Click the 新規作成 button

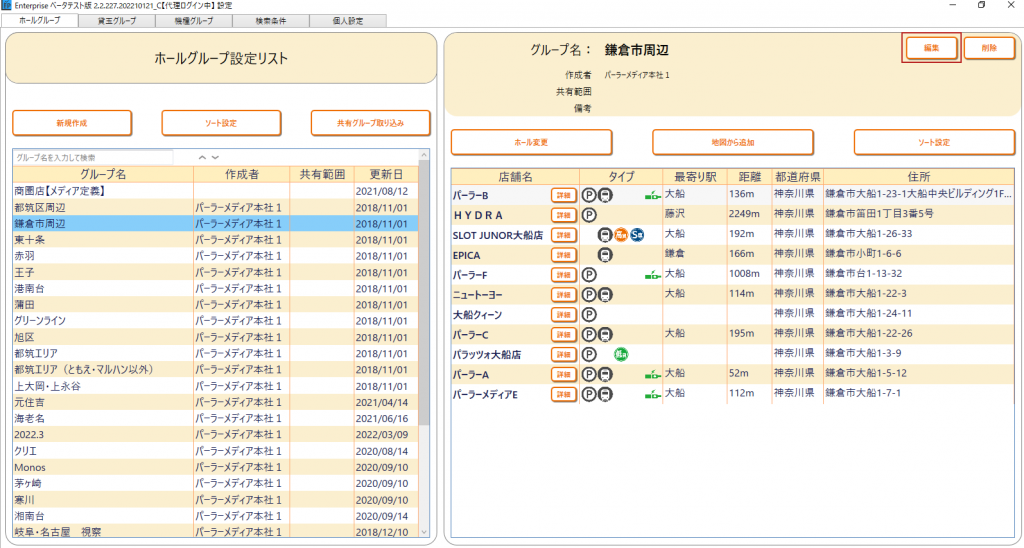[x=72, y=123]
